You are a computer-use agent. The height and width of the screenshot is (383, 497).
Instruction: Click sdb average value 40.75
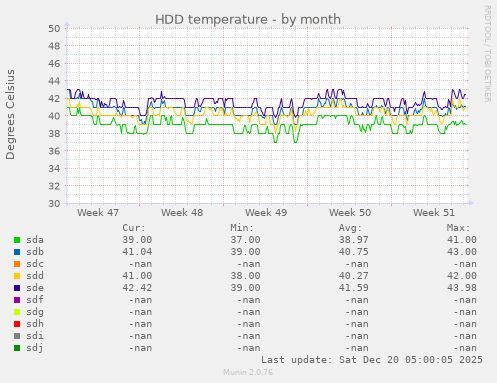click(x=354, y=252)
